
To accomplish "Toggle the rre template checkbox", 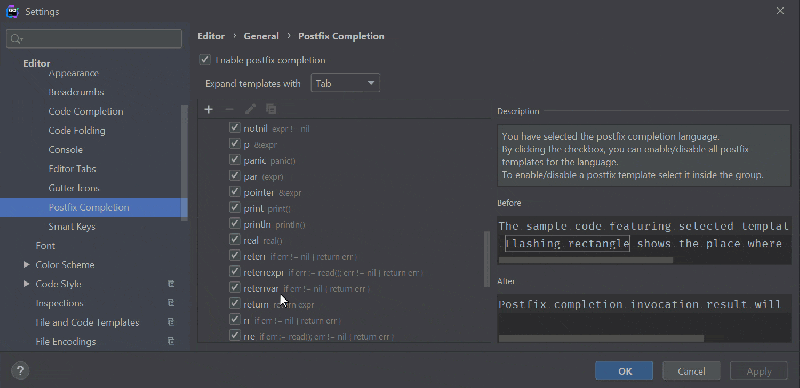I will point(235,335).
